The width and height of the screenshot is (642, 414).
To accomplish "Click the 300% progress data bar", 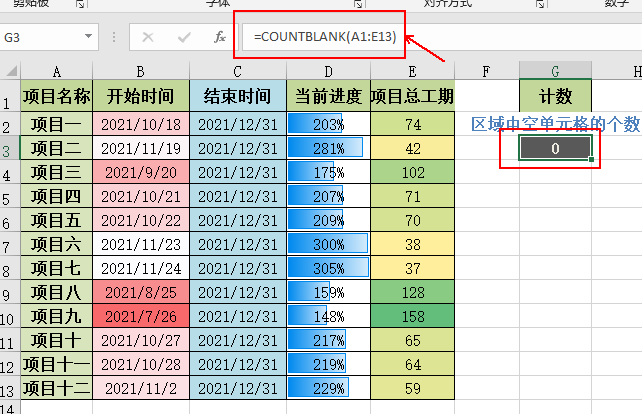I will tap(328, 244).
